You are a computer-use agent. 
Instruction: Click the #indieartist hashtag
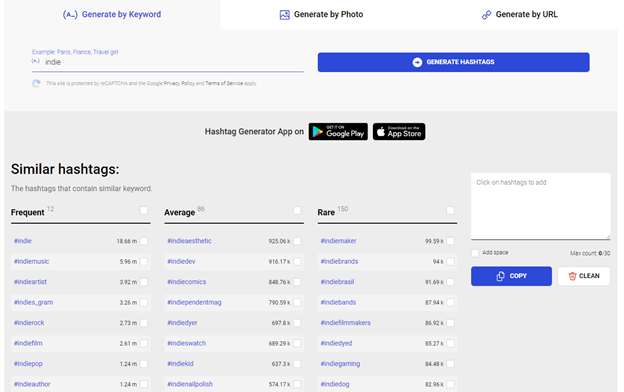tap(30, 282)
